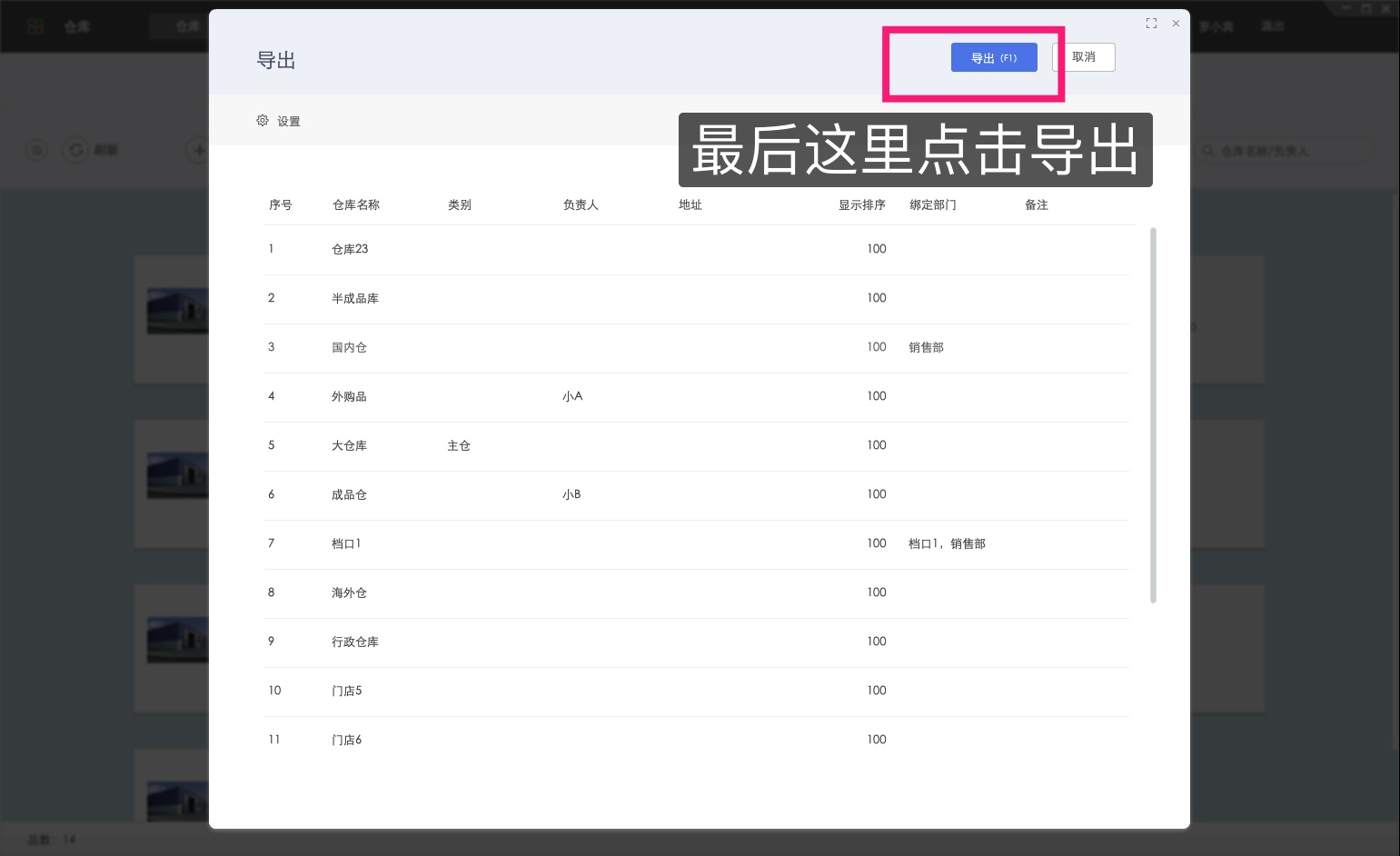Click 退出 to log out
1400x856 pixels.
(1272, 25)
